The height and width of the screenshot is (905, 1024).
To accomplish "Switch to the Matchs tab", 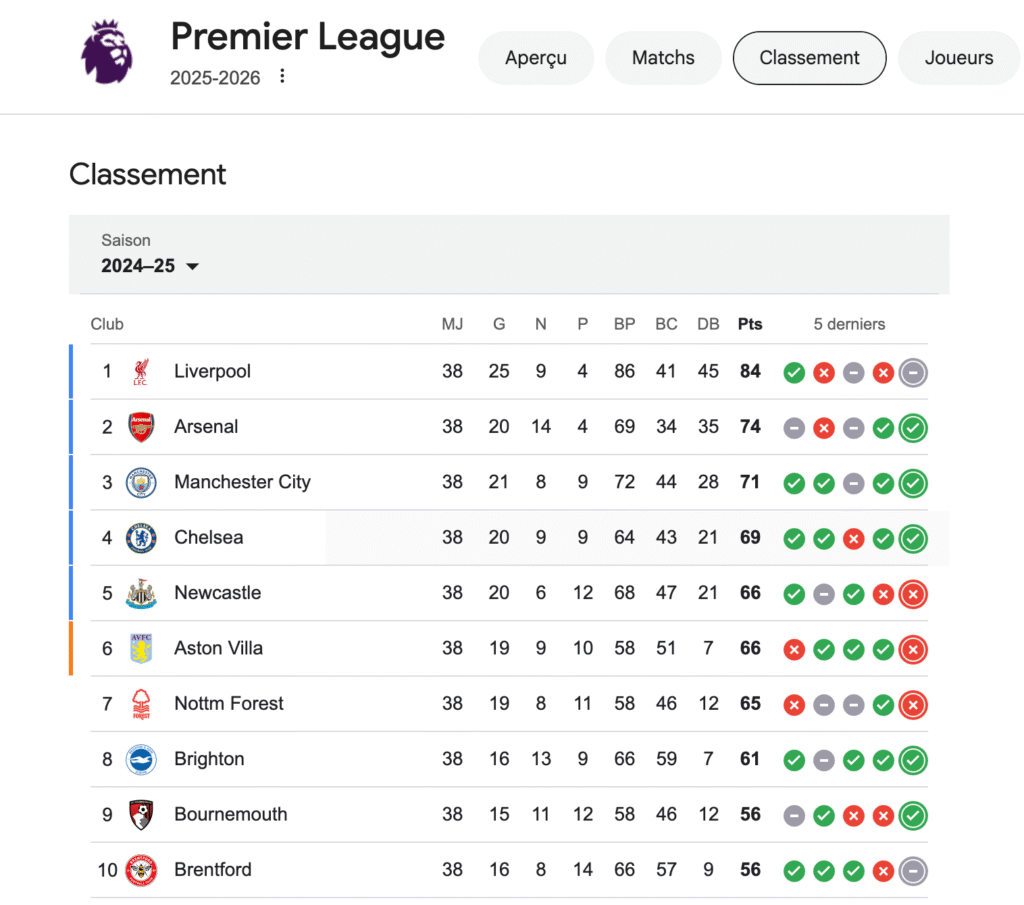I will pos(663,57).
